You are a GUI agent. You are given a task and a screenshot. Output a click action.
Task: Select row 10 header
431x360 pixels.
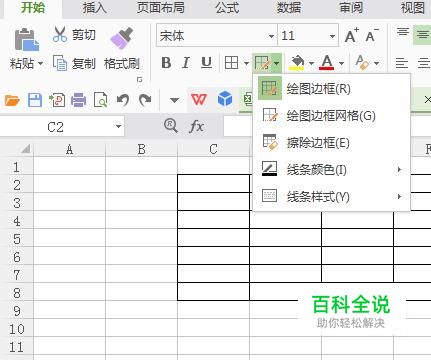(x=17, y=329)
